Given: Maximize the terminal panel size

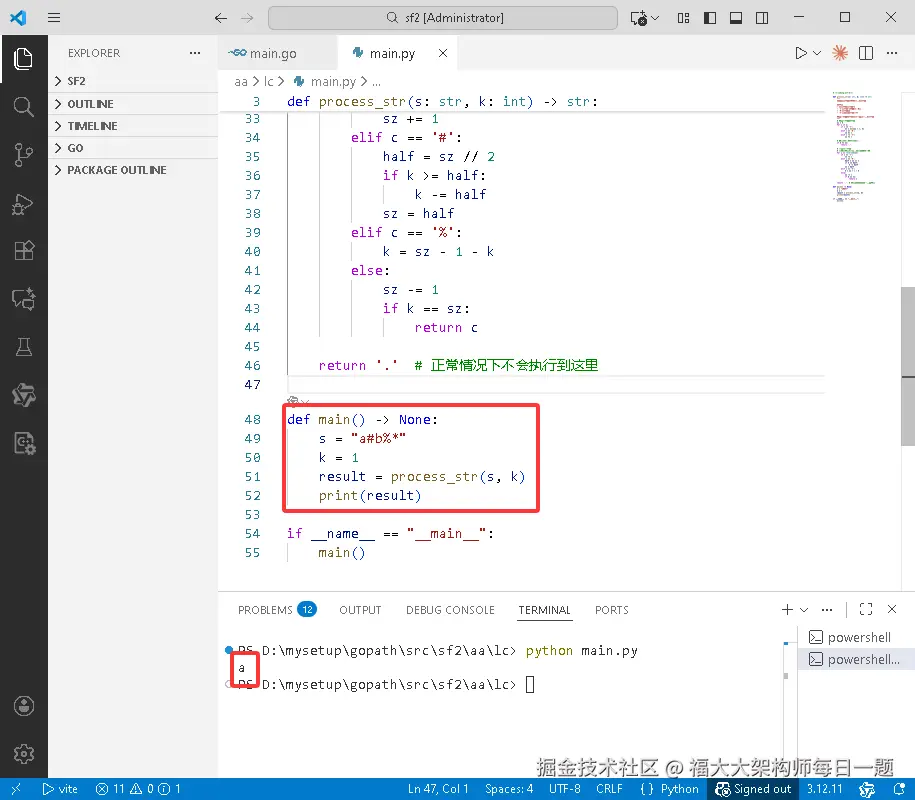Looking at the screenshot, I should pyautogui.click(x=866, y=609).
